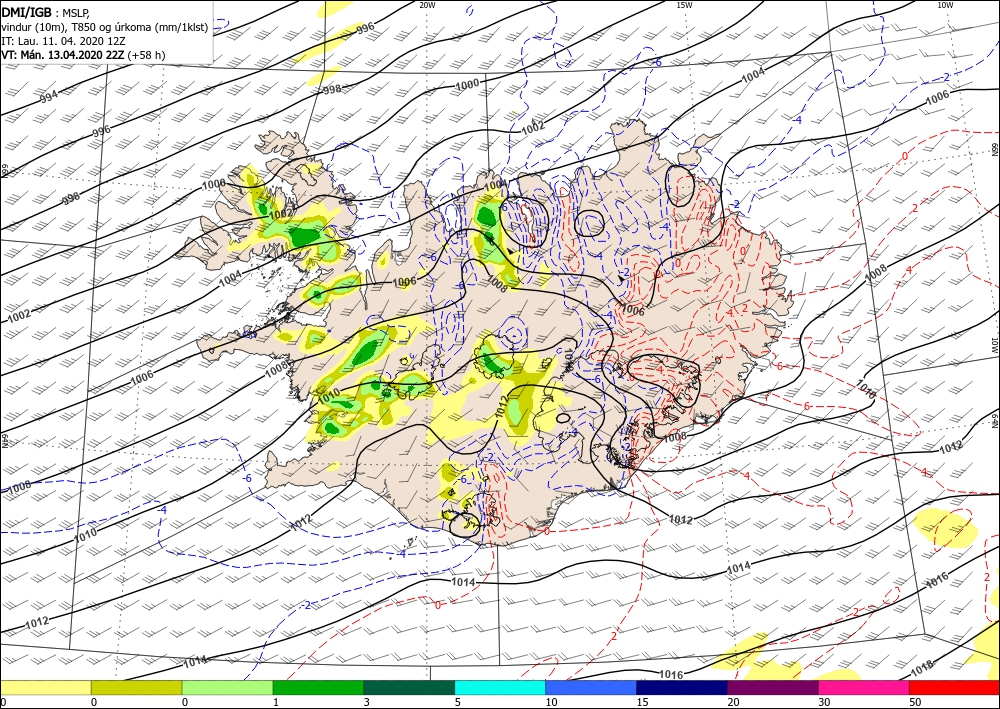Select the bright blue legend segment
Screen dimensions: 1000x709
591,687
